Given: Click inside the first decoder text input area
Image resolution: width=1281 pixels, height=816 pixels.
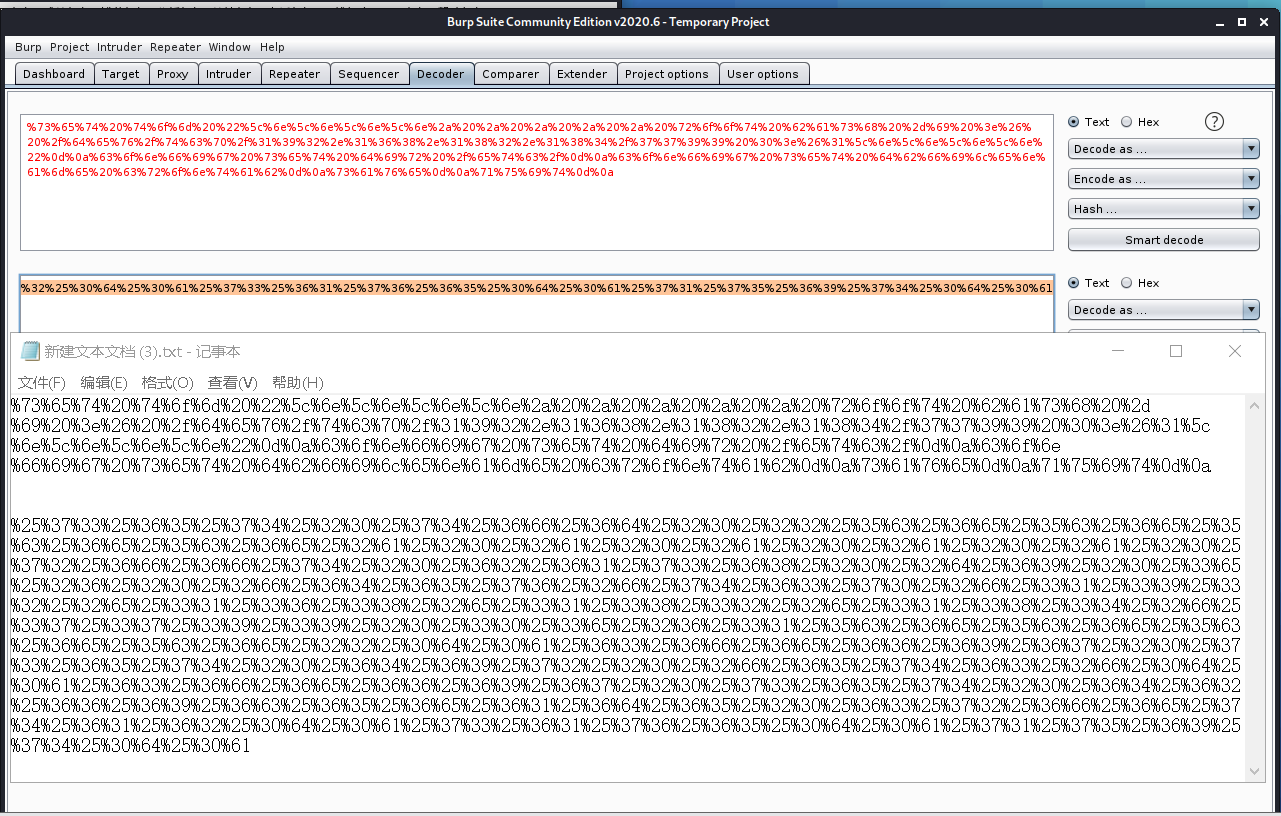Looking at the screenshot, I should pos(536,212).
